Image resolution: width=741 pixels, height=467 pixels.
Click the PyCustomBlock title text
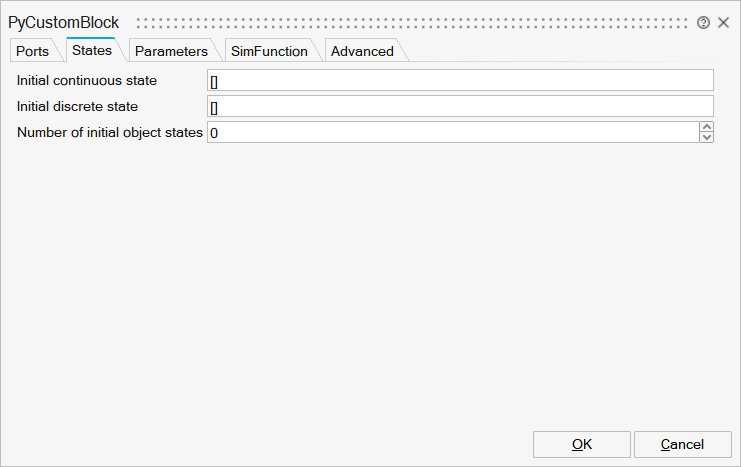click(x=64, y=23)
